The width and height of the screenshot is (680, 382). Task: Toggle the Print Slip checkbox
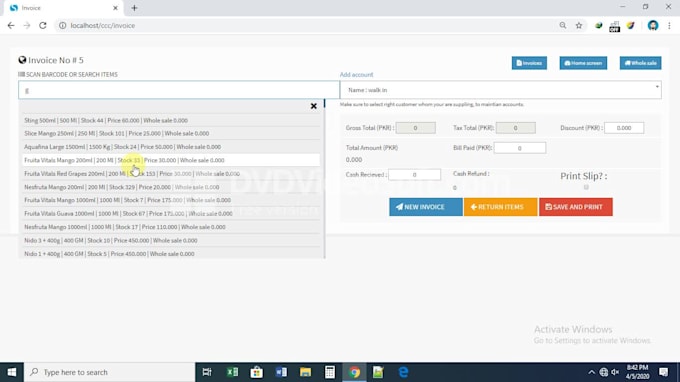[x=586, y=187]
